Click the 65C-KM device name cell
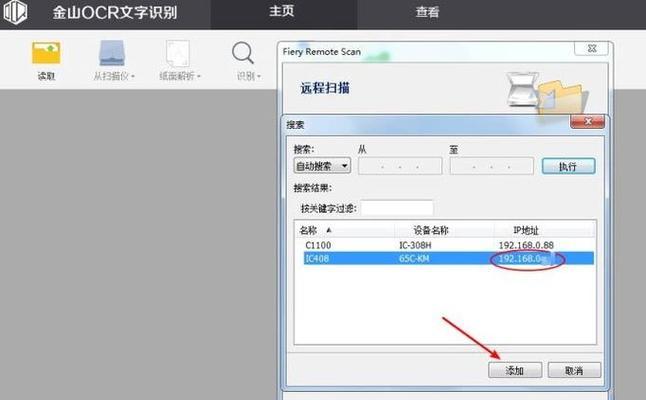Screen dimensions: 646x400 [414, 259]
